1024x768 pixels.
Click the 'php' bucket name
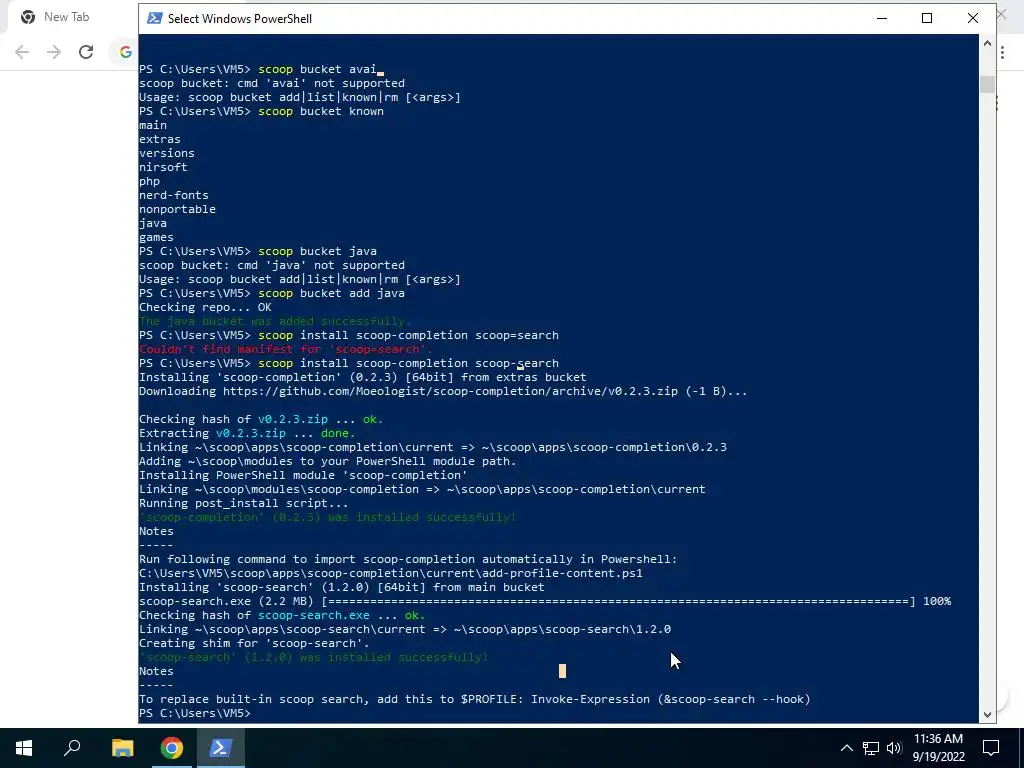[x=149, y=181]
